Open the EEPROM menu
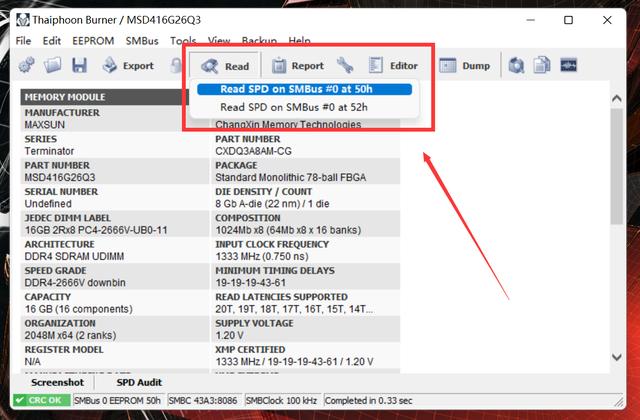 click(x=93, y=41)
